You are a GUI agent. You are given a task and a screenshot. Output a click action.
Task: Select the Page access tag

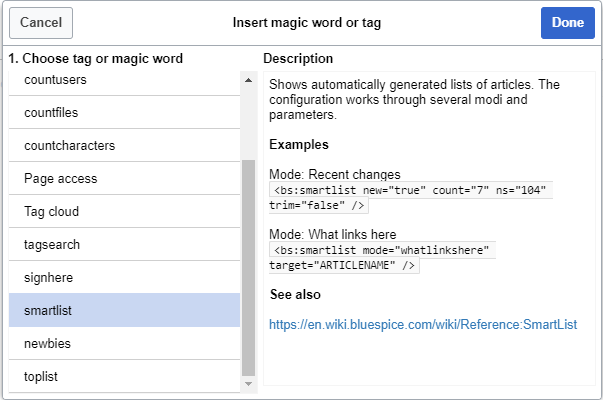click(x=124, y=179)
